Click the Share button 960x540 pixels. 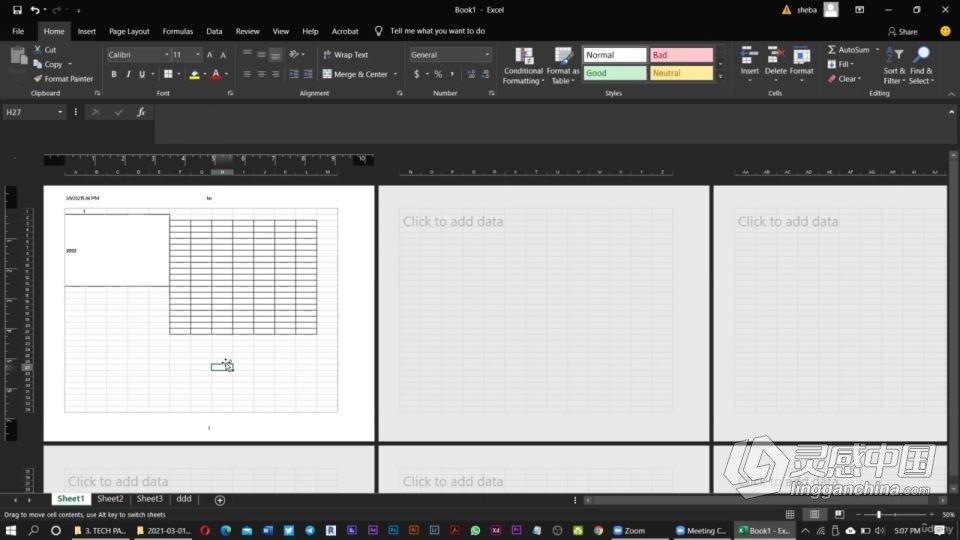click(x=901, y=31)
